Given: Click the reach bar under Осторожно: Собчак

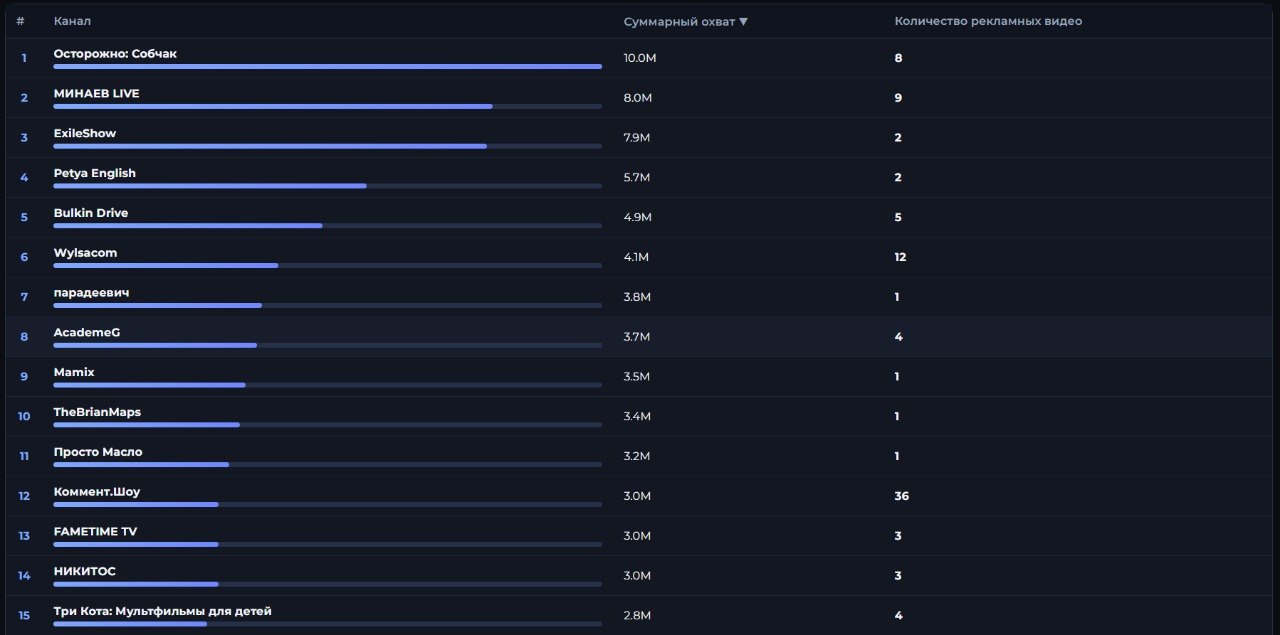Looking at the screenshot, I should pos(327,67).
